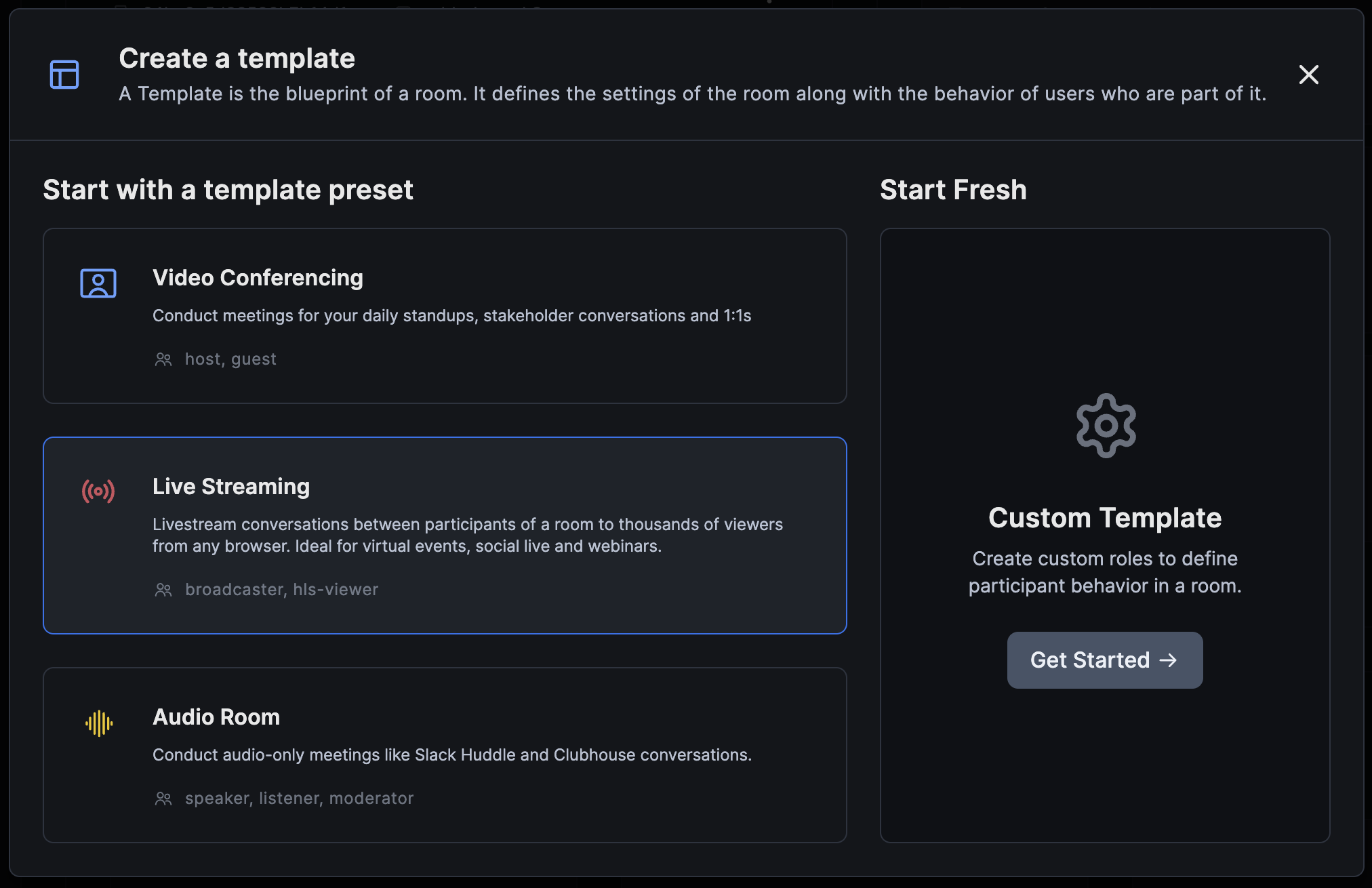This screenshot has height=888, width=1372.
Task: Close the Create a template dialog
Action: point(1308,75)
